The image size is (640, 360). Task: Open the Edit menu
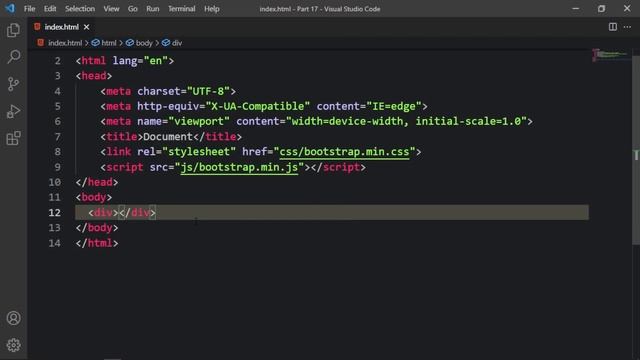coord(50,9)
